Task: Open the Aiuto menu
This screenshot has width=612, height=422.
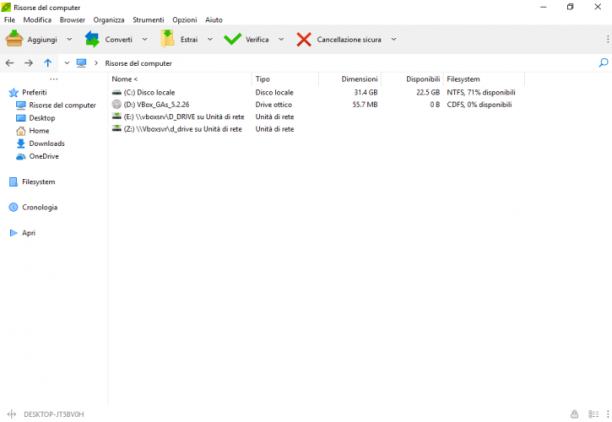Action: [x=214, y=20]
